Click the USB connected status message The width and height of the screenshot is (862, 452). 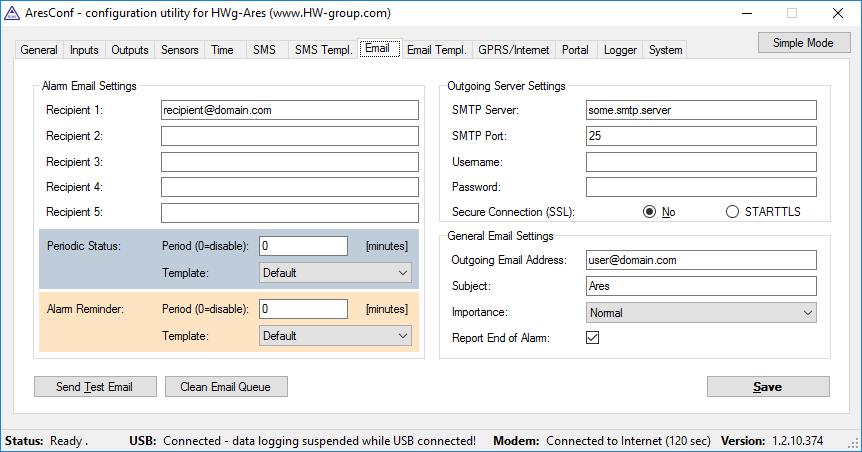tap(319, 441)
